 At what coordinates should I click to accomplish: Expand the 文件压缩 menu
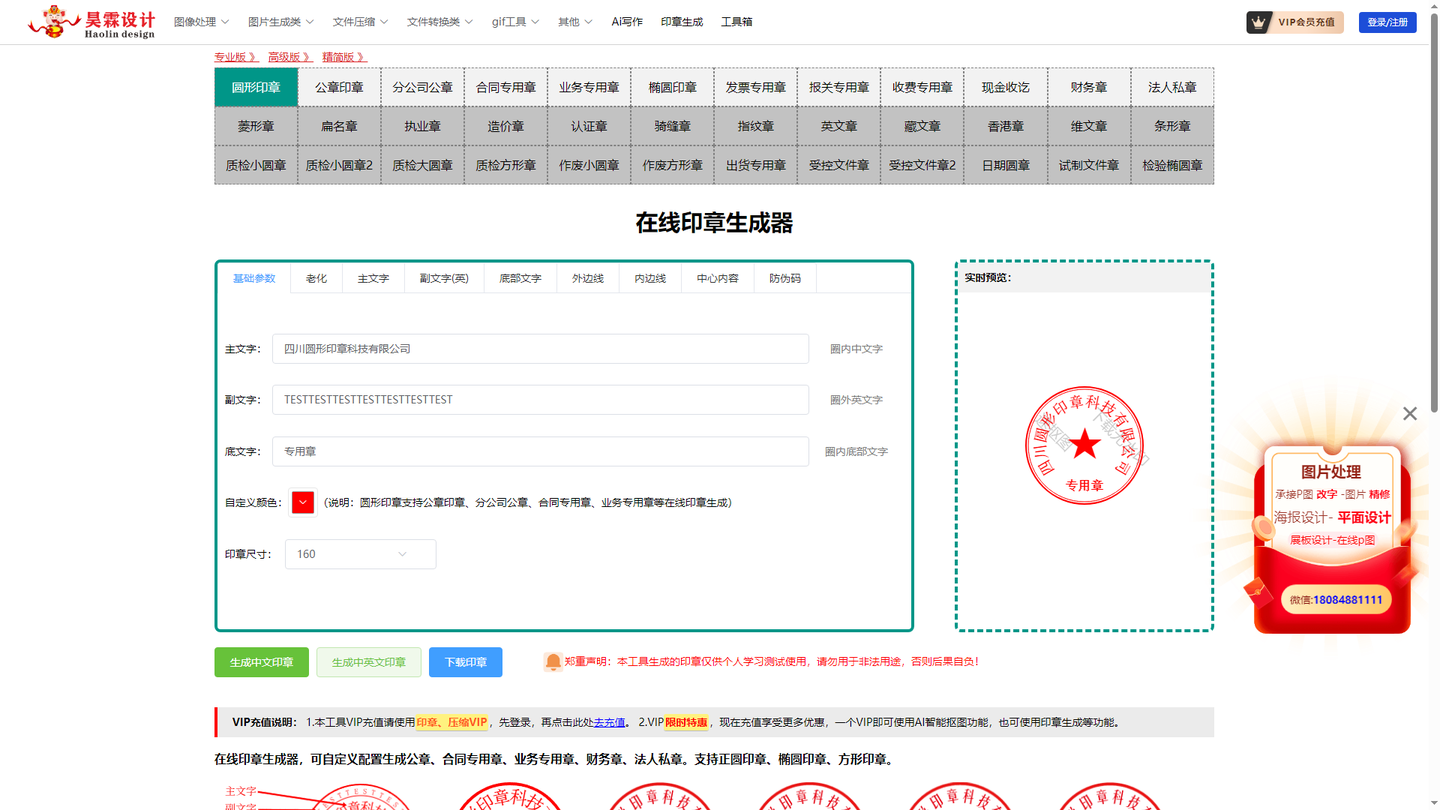(x=360, y=22)
